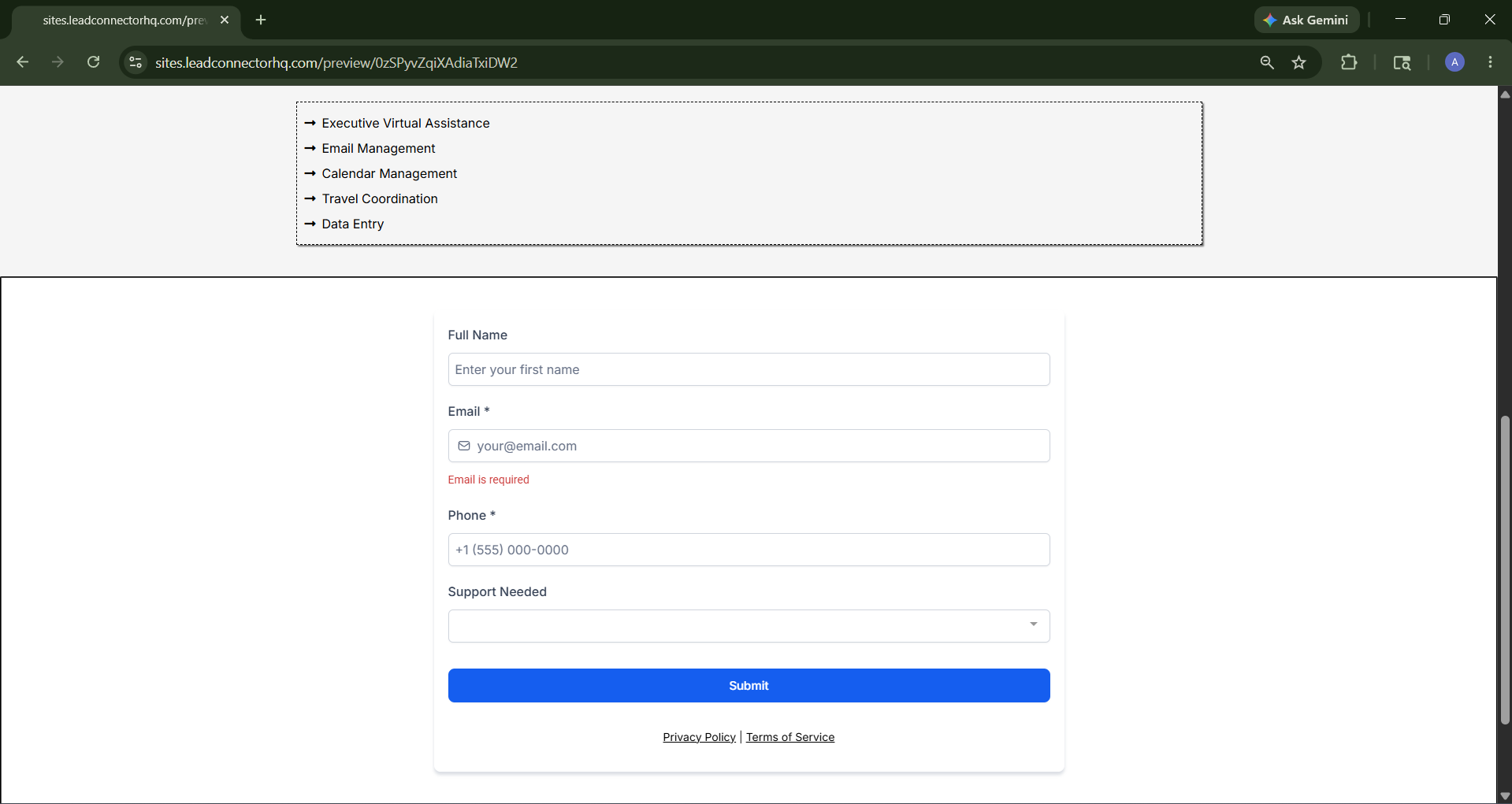Image resolution: width=1512 pixels, height=804 pixels.
Task: Open the Terms of Service link
Action: pos(790,737)
